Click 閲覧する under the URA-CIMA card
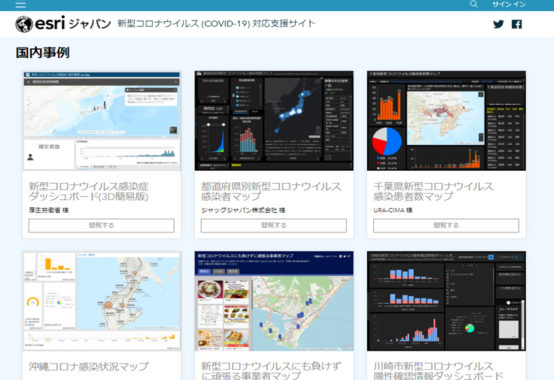 (x=446, y=225)
